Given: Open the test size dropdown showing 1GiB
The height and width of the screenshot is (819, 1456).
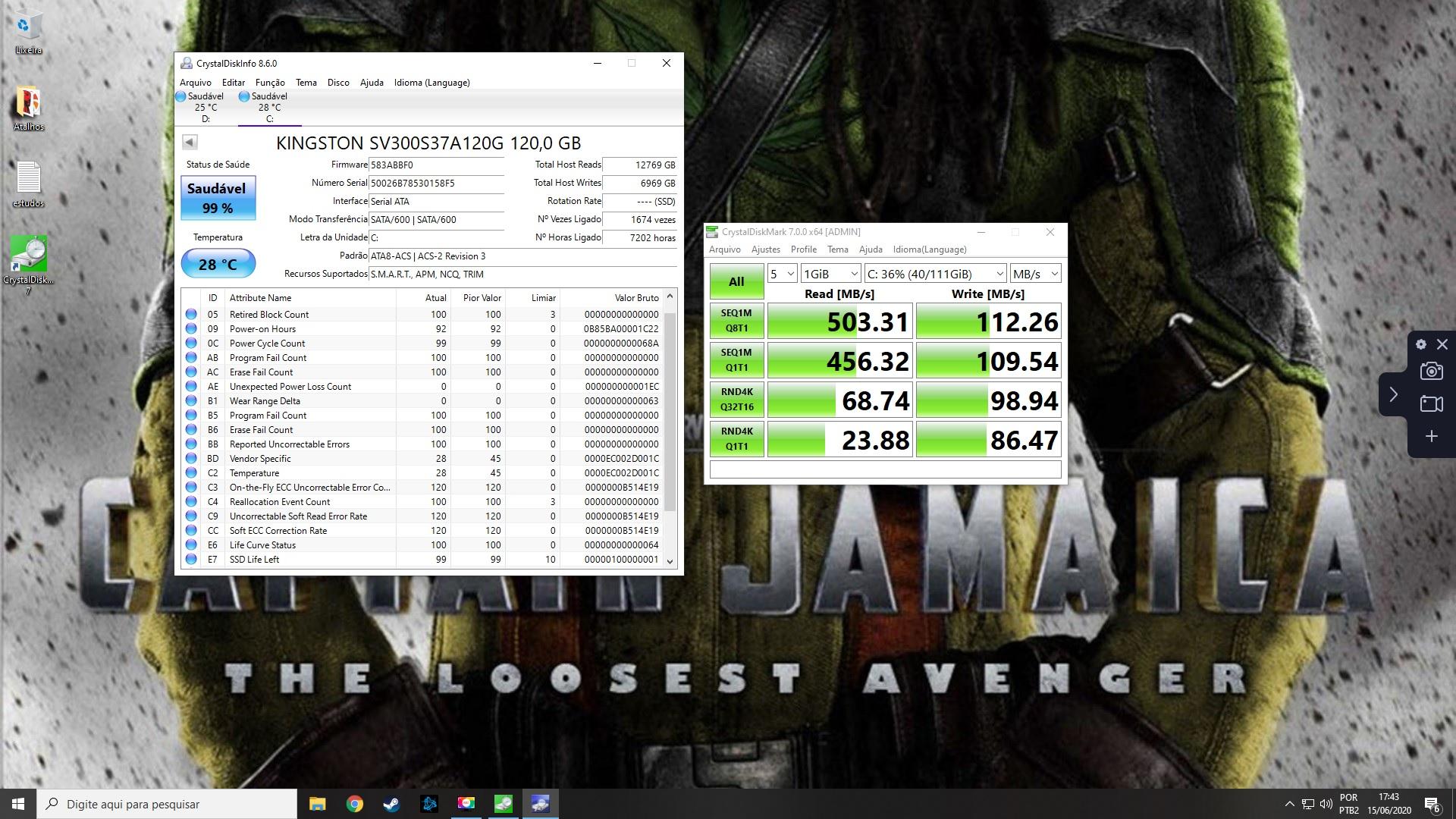Looking at the screenshot, I should 831,274.
